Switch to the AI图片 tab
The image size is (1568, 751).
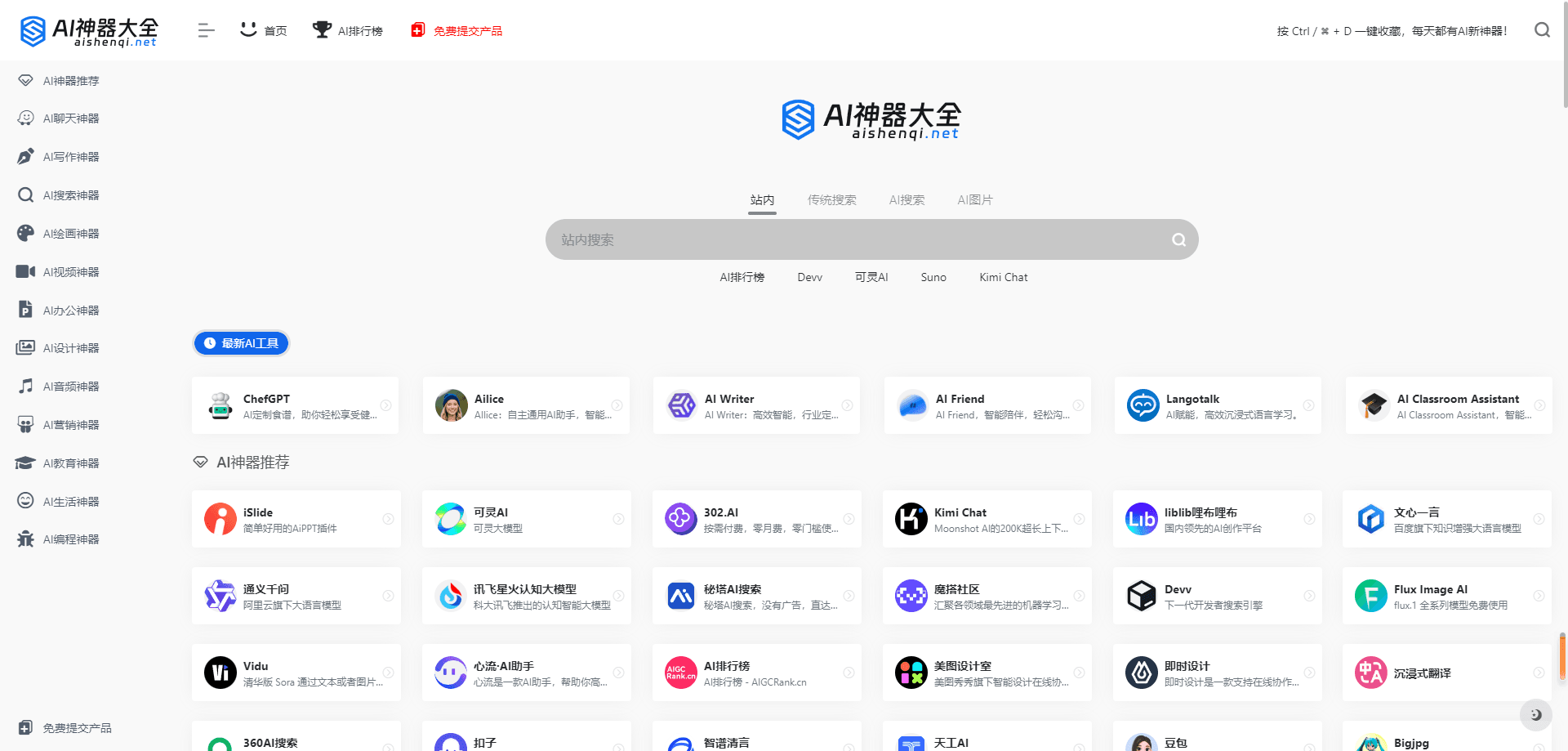[975, 200]
